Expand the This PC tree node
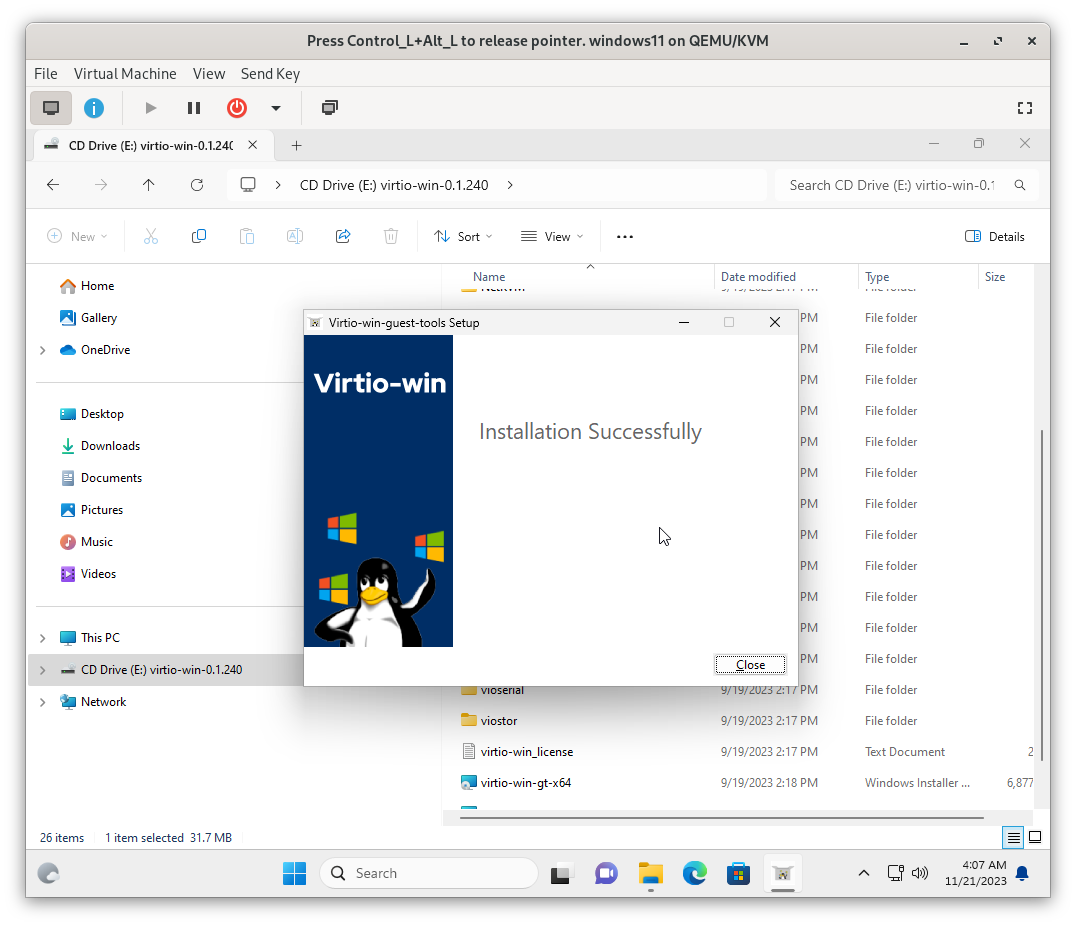 coord(43,638)
